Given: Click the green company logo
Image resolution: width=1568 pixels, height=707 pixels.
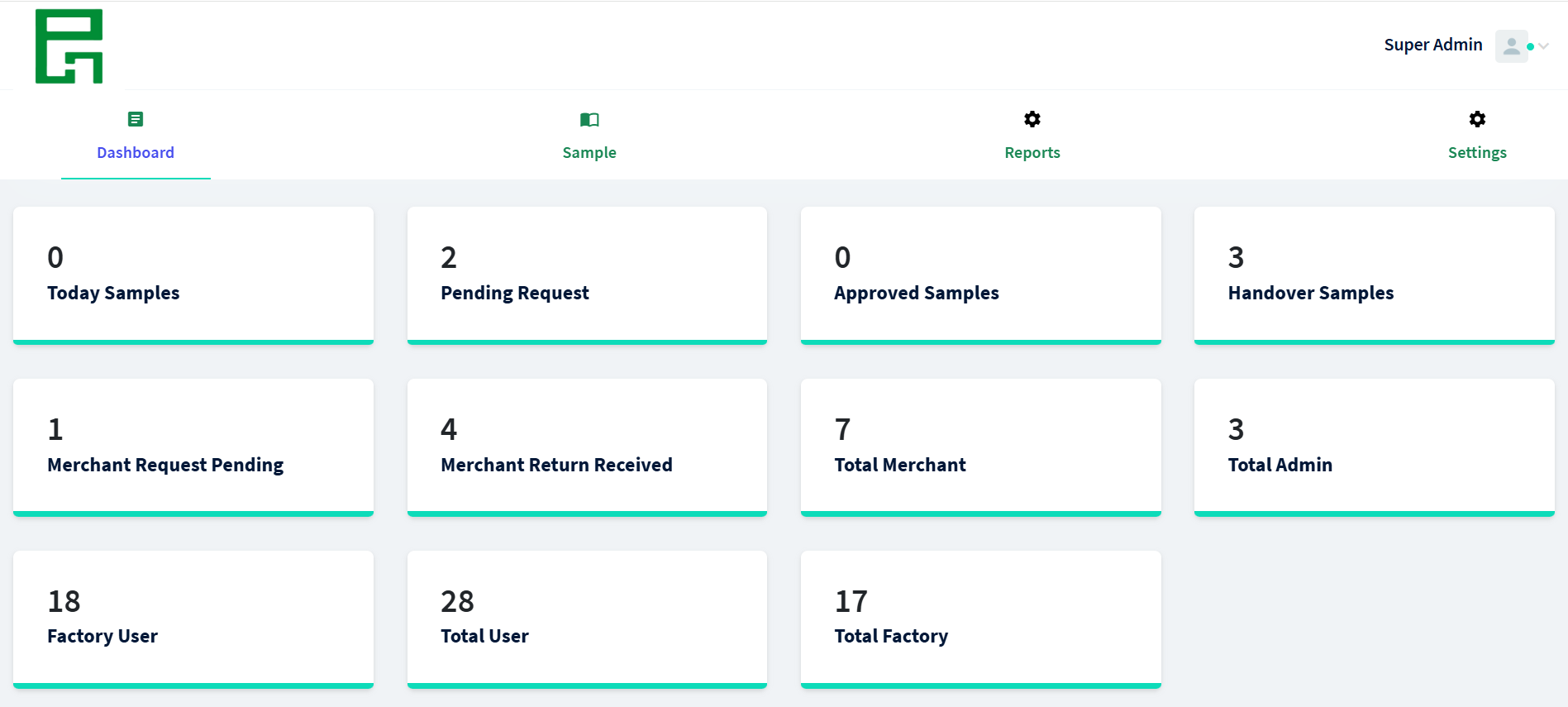Looking at the screenshot, I should [x=69, y=46].
